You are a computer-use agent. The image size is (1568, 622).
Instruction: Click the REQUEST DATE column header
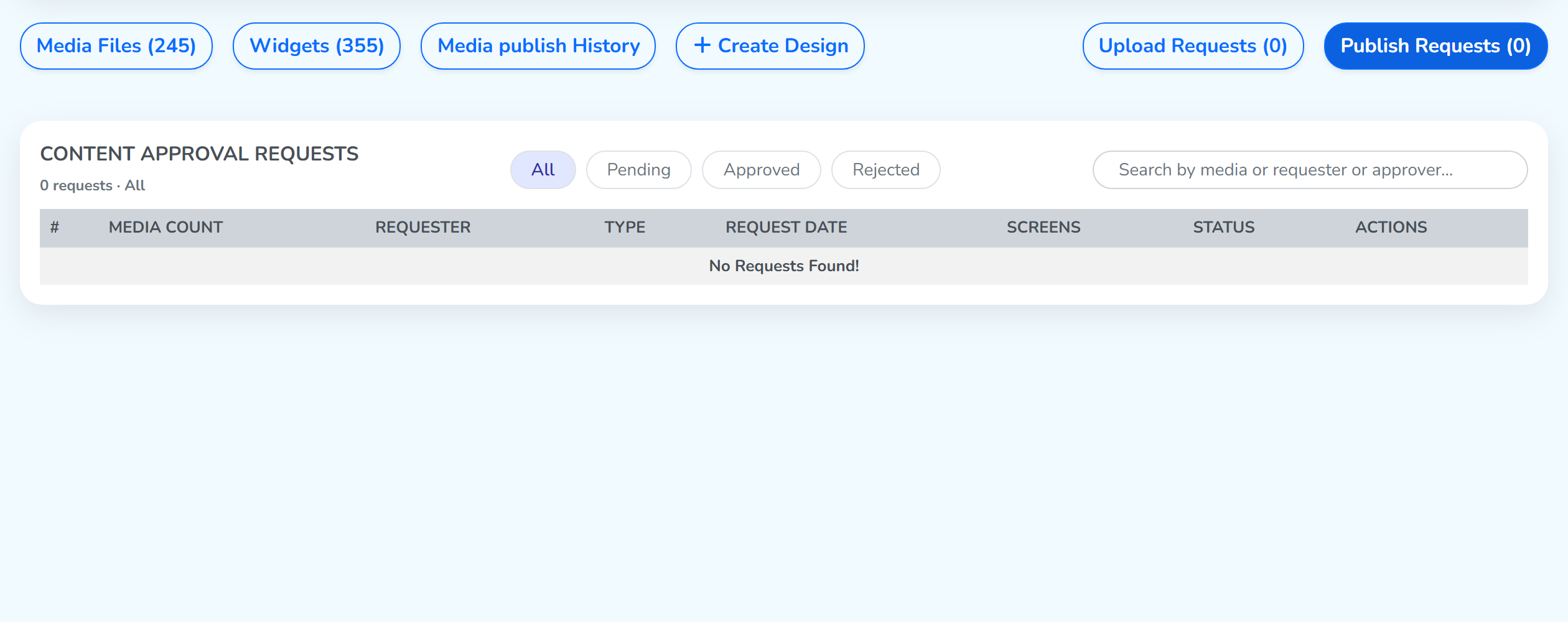tap(786, 228)
